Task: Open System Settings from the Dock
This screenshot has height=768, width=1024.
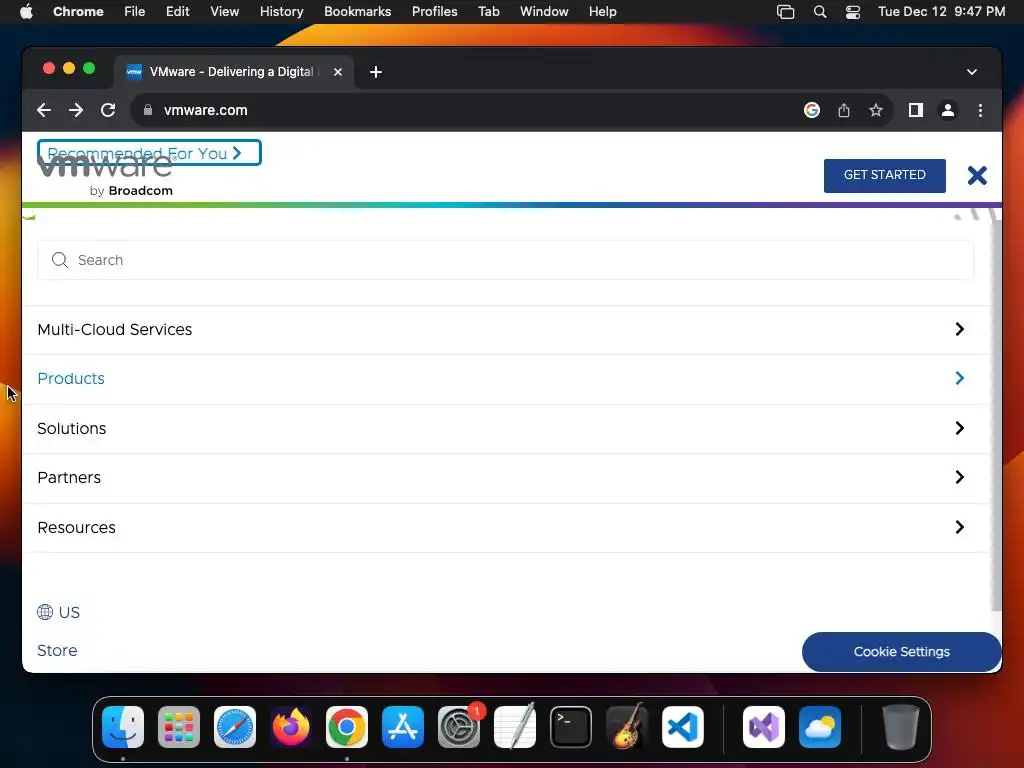Action: 458,727
